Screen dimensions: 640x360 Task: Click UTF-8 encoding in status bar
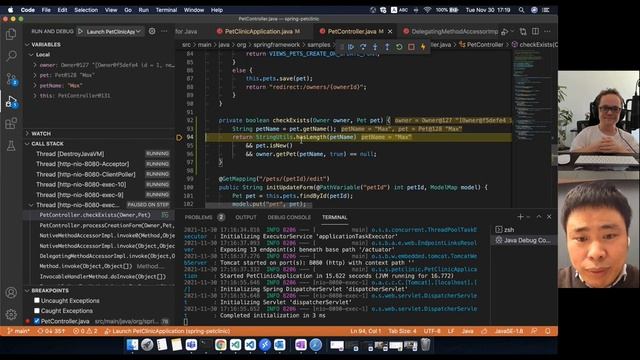[431, 331]
